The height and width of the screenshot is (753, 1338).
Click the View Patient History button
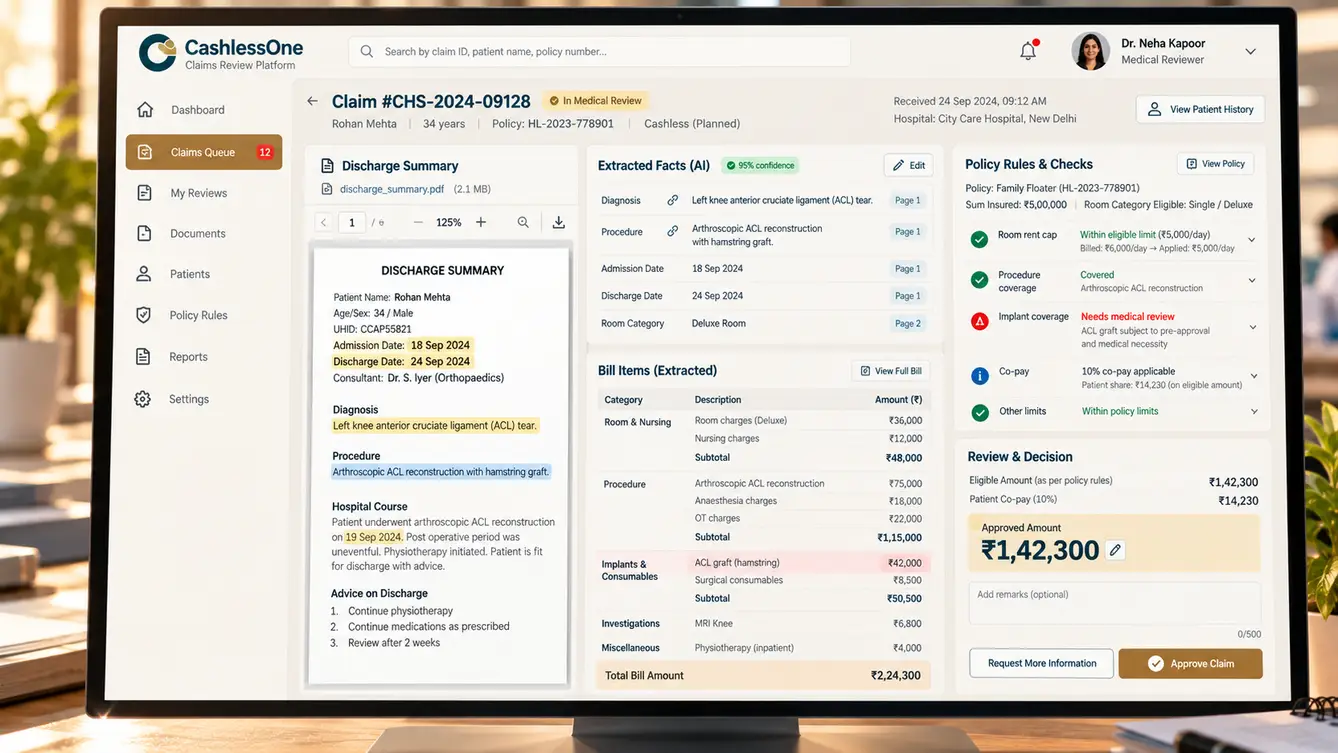pyautogui.click(x=1200, y=109)
